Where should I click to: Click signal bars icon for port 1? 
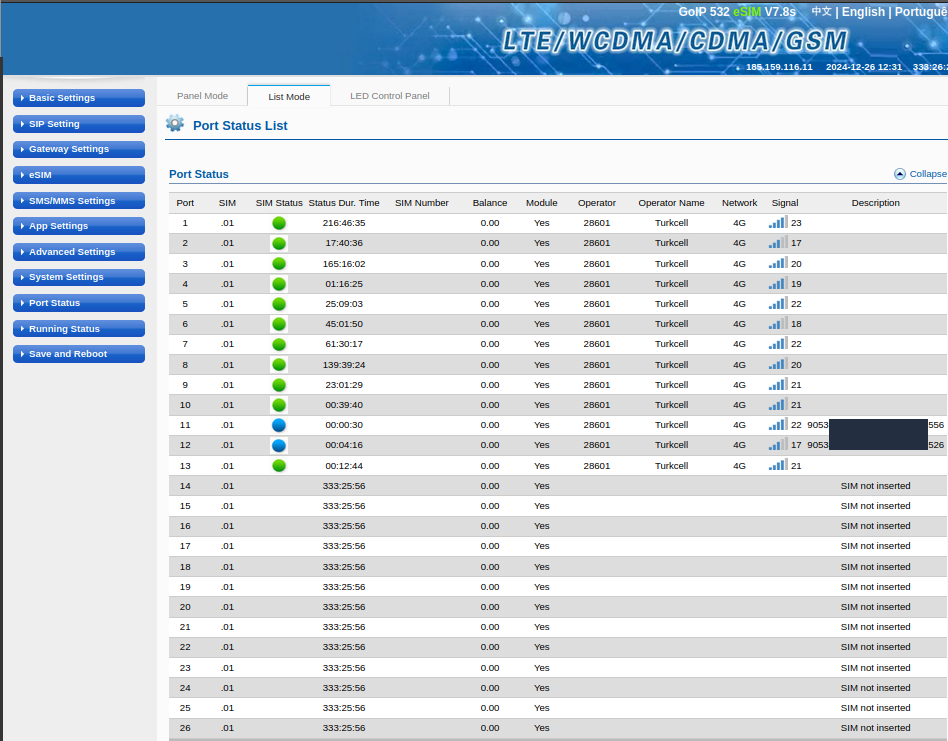coord(778,222)
